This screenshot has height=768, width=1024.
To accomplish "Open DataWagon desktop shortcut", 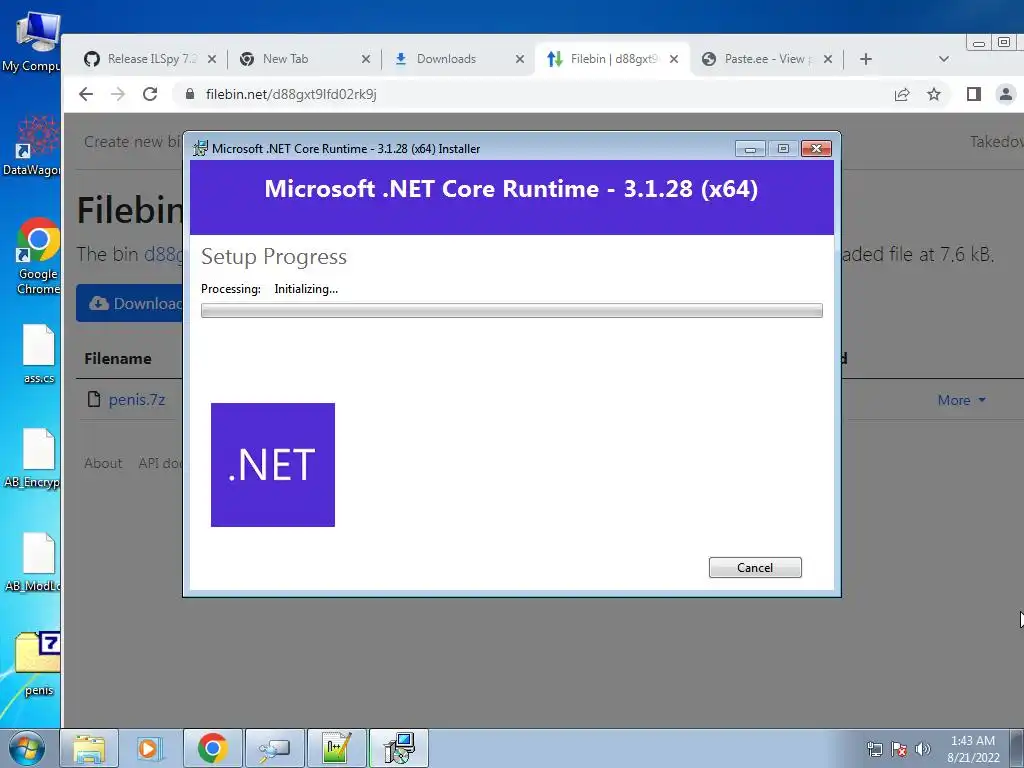I will point(31,147).
